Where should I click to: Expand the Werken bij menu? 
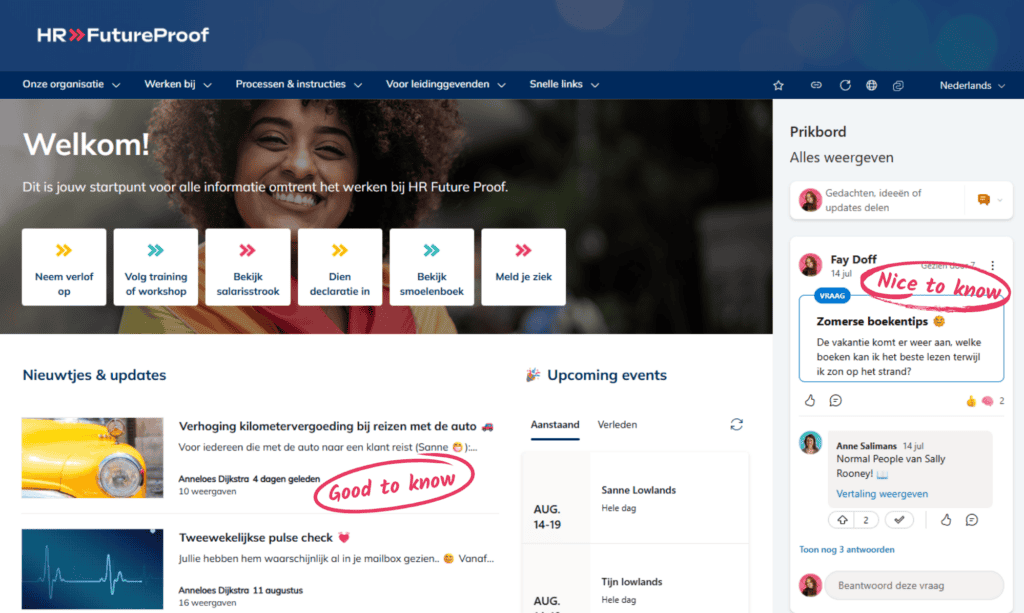coord(178,84)
